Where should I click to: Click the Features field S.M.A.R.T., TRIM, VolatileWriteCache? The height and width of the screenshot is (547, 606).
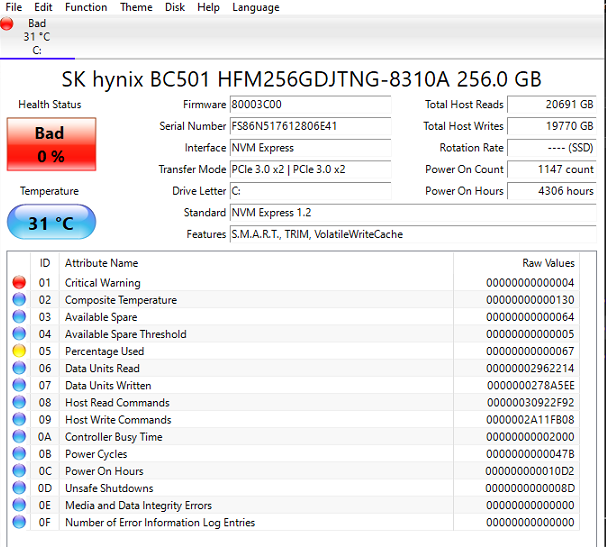point(413,234)
